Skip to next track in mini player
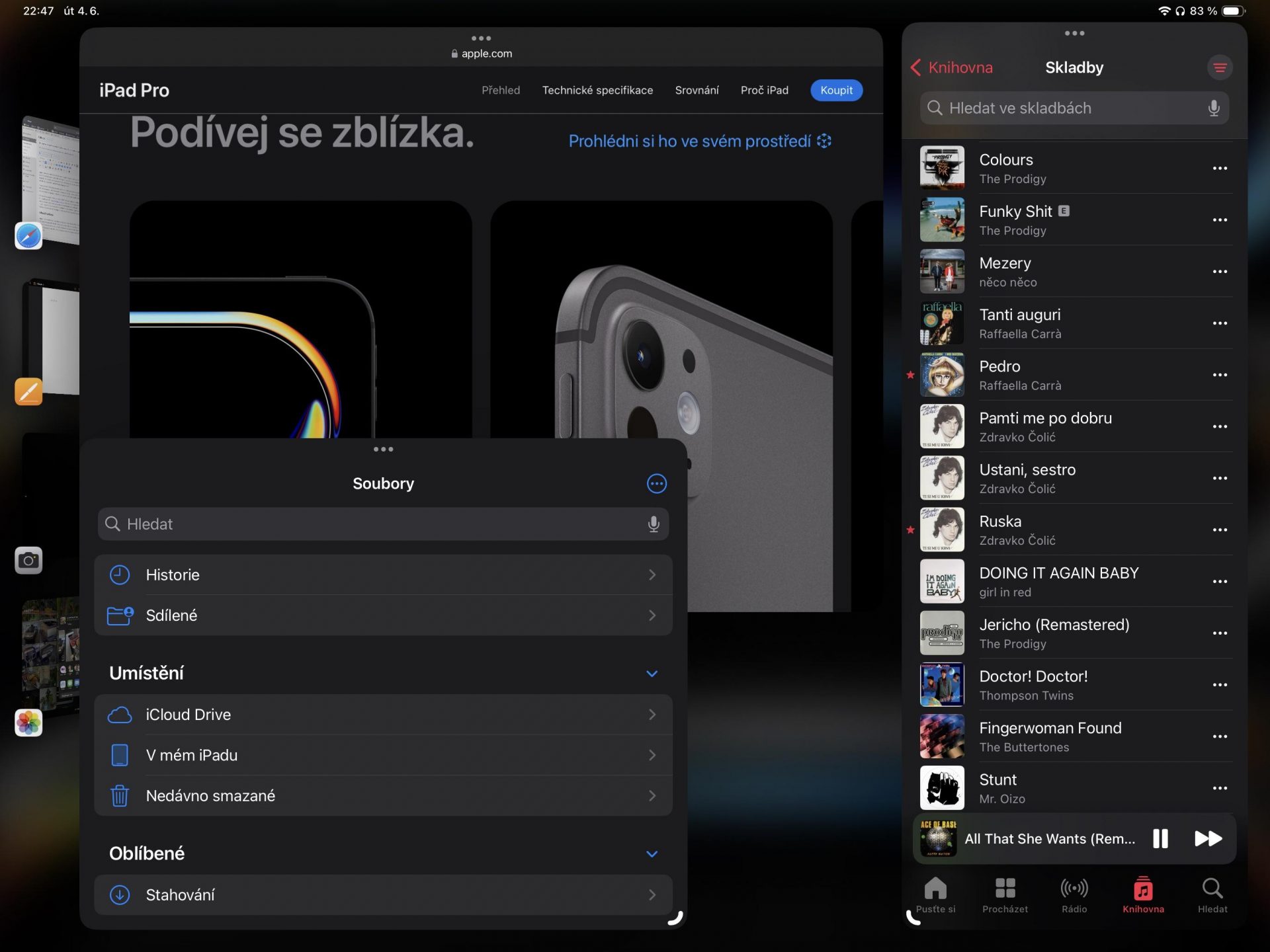 [x=1208, y=838]
